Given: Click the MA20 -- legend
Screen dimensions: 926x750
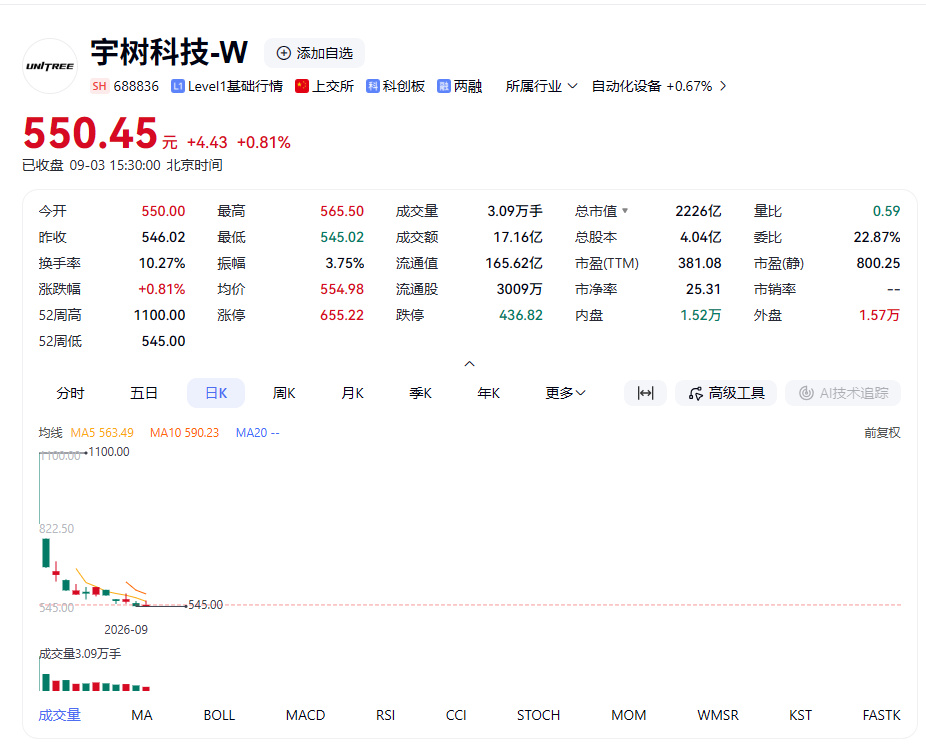Looking at the screenshot, I should [x=257, y=433].
